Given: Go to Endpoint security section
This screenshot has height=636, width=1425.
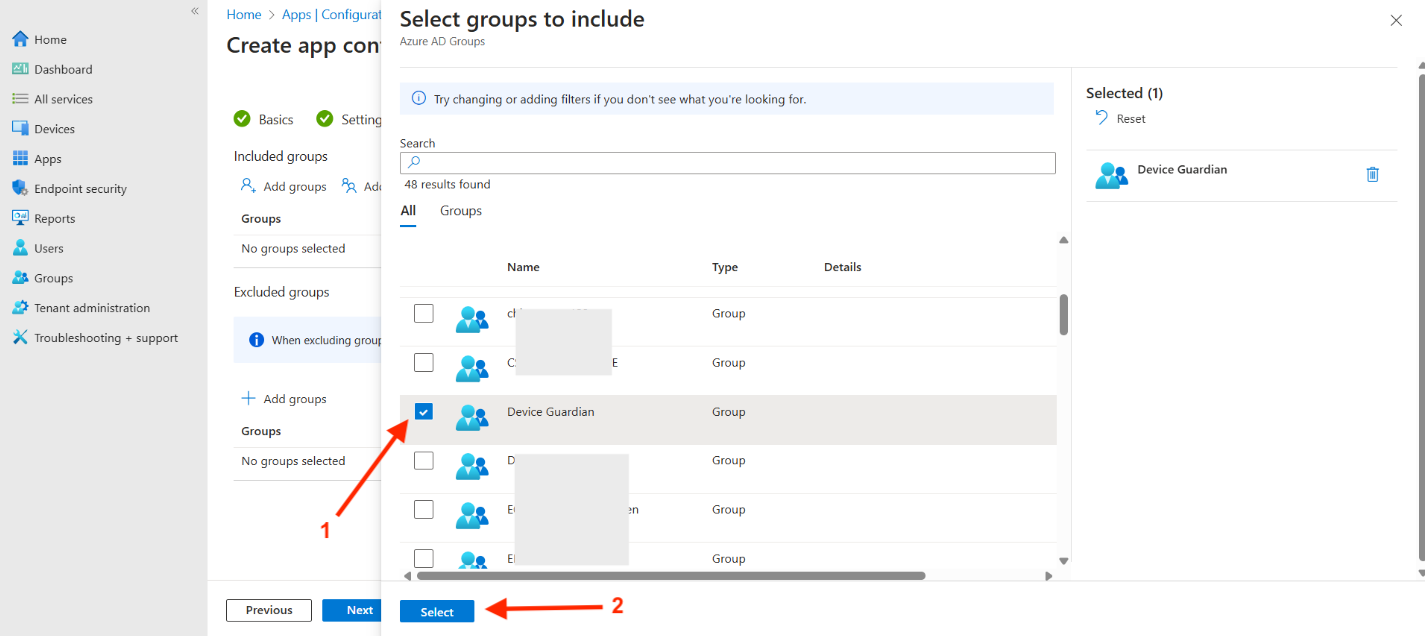Looking at the screenshot, I should pos(80,189).
